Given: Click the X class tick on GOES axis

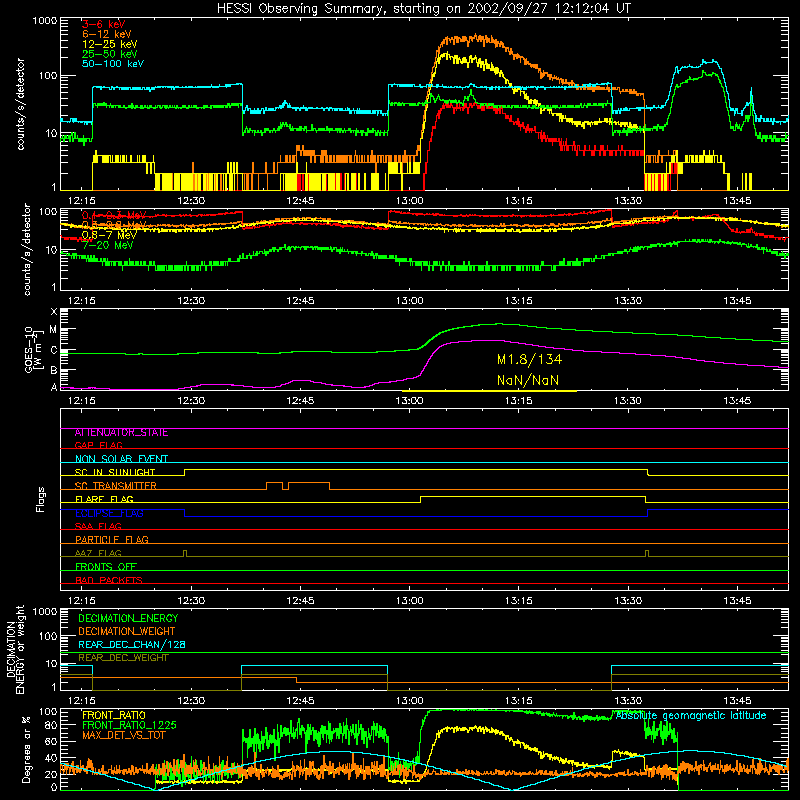Looking at the screenshot, I should click(54, 312).
